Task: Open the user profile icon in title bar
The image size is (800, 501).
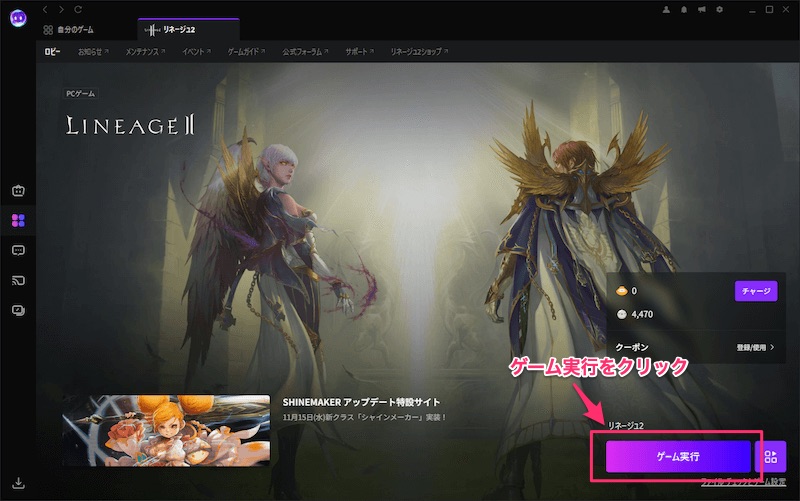Action: click(666, 9)
